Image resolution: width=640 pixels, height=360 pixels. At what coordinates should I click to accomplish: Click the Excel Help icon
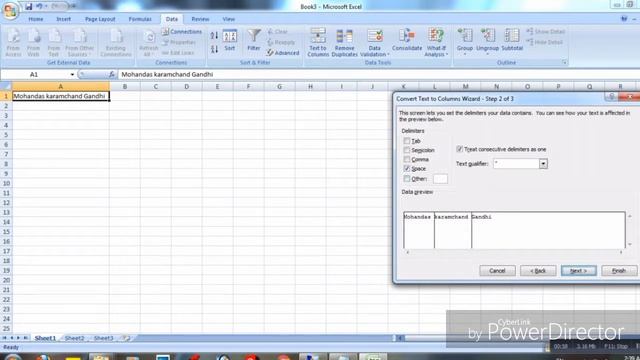[x=624, y=19]
